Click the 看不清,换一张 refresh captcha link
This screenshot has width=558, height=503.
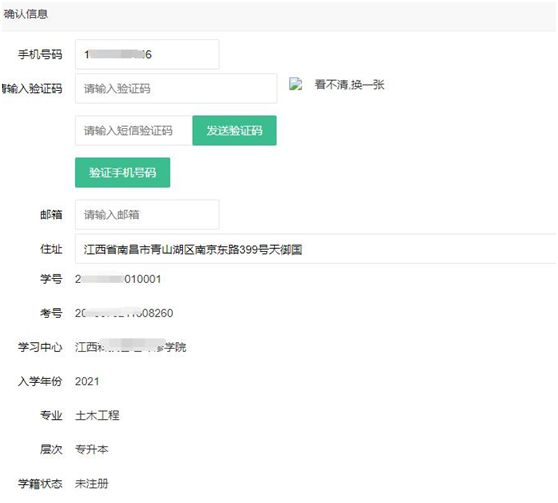tap(349, 85)
